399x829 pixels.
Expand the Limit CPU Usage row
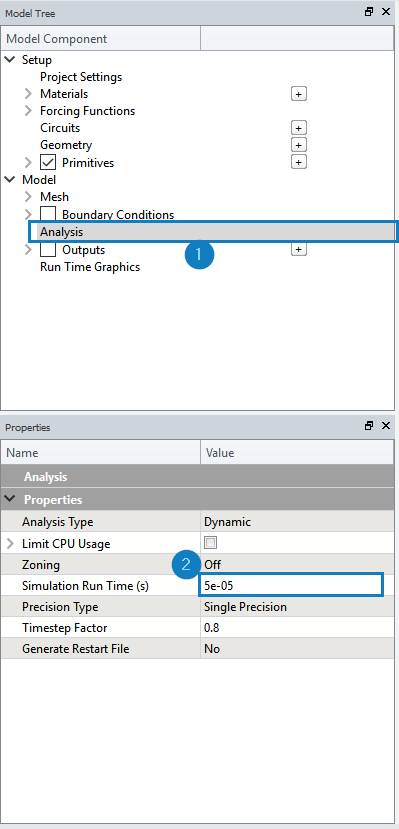(10, 544)
